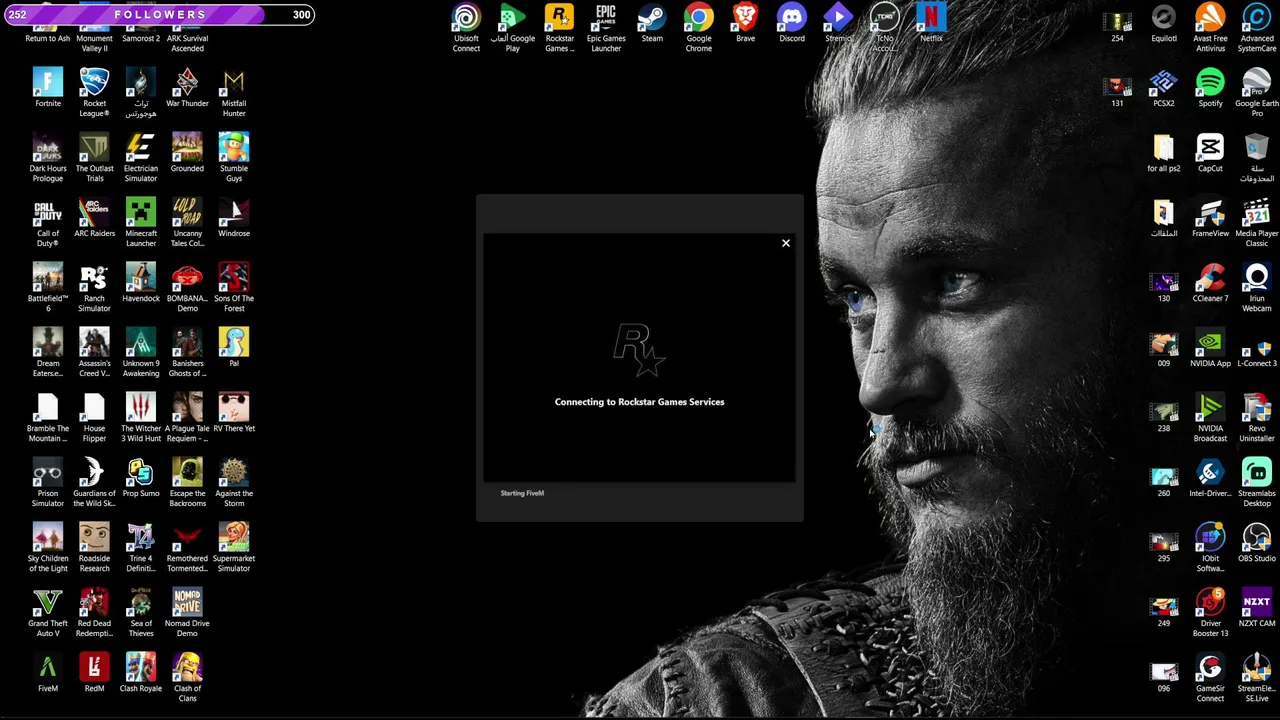The height and width of the screenshot is (720, 1280).
Task: Open the Sea of Thieves shortcut
Action: (x=141, y=612)
